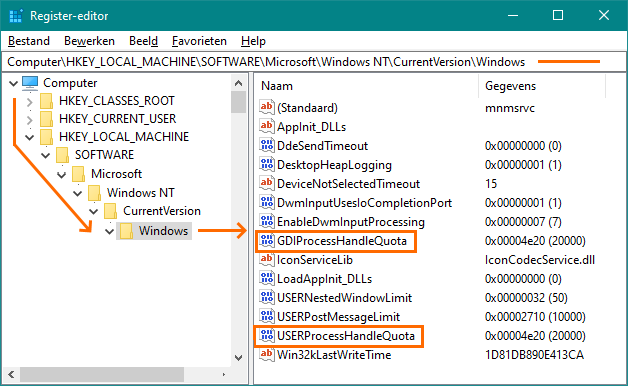
Task: Select the USERProcessHandleQuota value name
Action: coord(346,336)
